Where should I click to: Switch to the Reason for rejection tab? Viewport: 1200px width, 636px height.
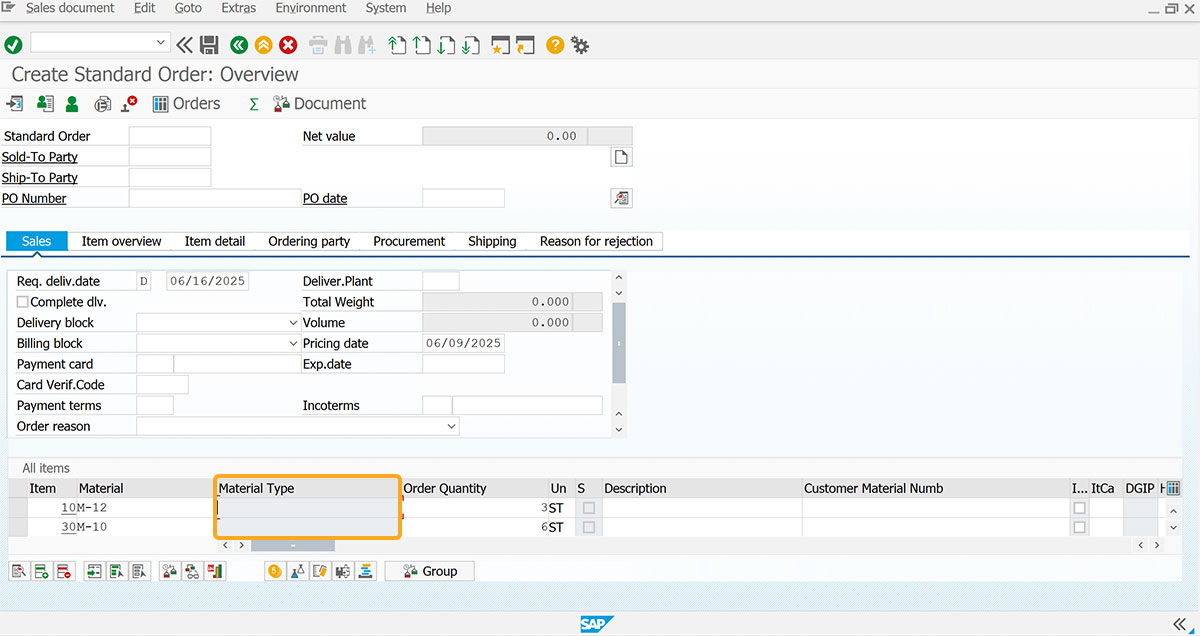pyautogui.click(x=596, y=241)
